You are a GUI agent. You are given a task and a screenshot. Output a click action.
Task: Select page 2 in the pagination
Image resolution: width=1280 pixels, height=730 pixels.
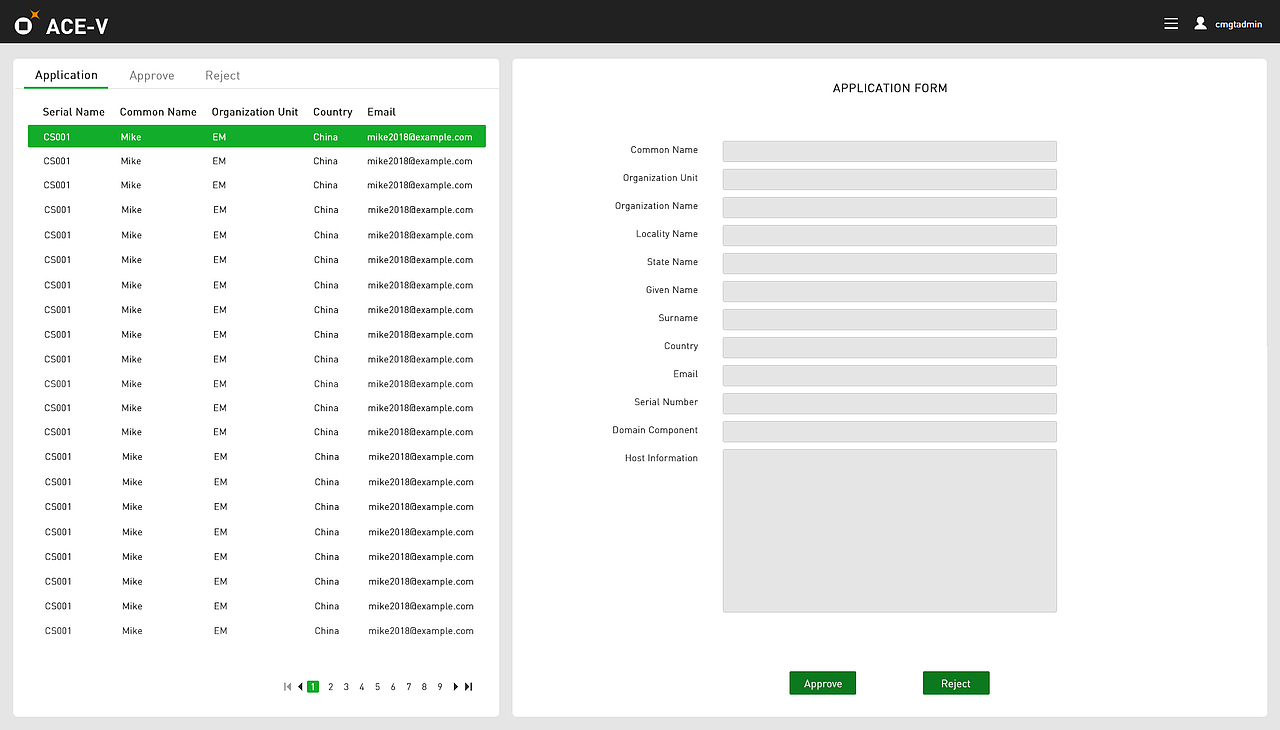[330, 686]
